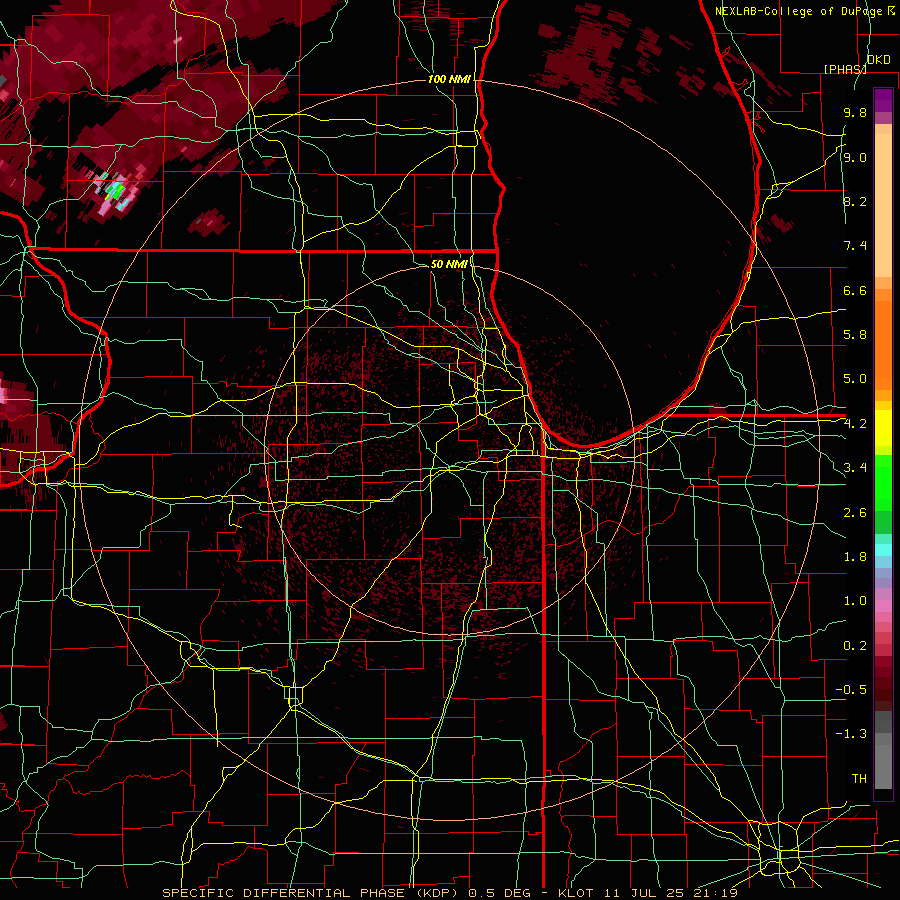
Task: Click the TH threshold label on legend
Action: coord(859,779)
